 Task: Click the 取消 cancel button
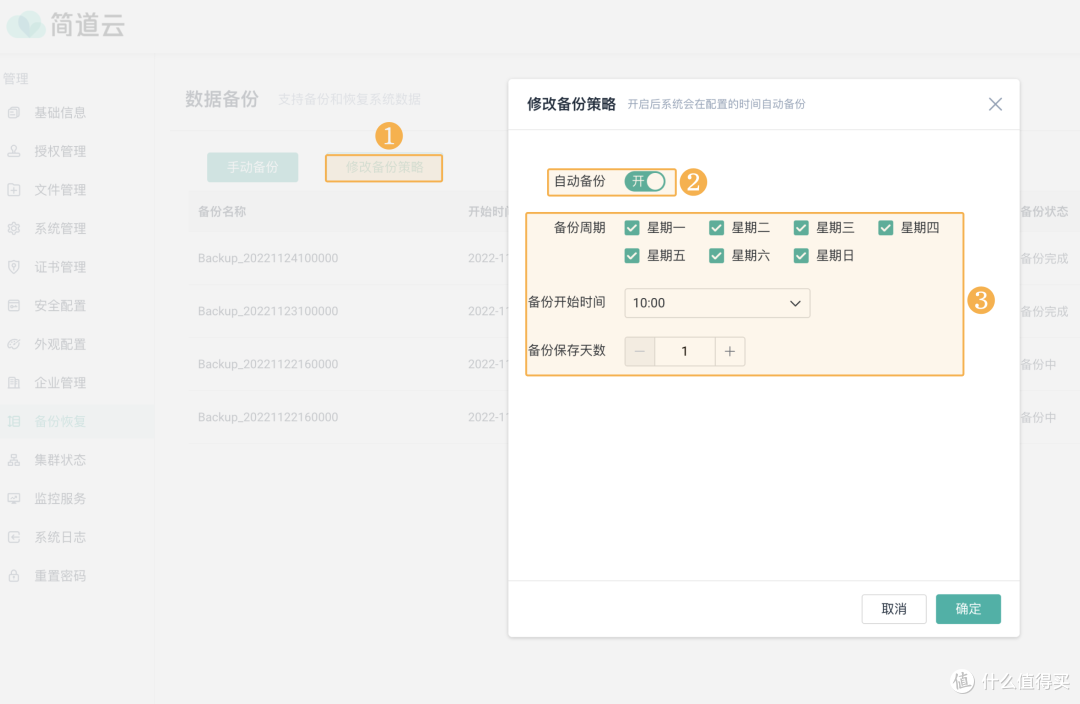coord(893,608)
